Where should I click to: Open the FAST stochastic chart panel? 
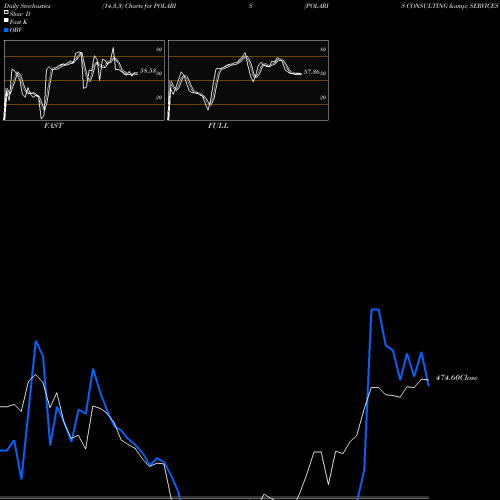click(x=84, y=80)
